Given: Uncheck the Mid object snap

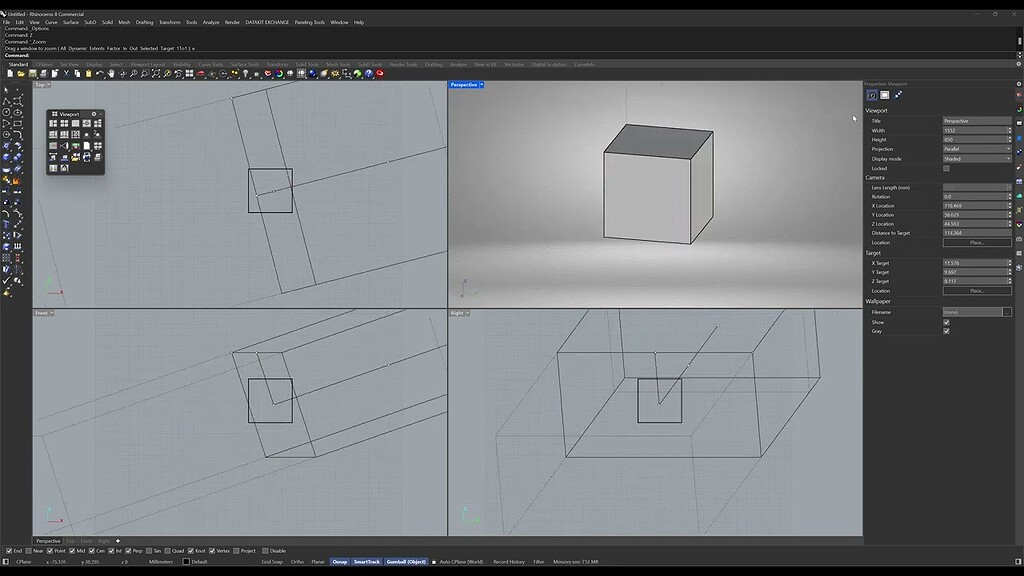Looking at the screenshot, I should tap(71, 550).
